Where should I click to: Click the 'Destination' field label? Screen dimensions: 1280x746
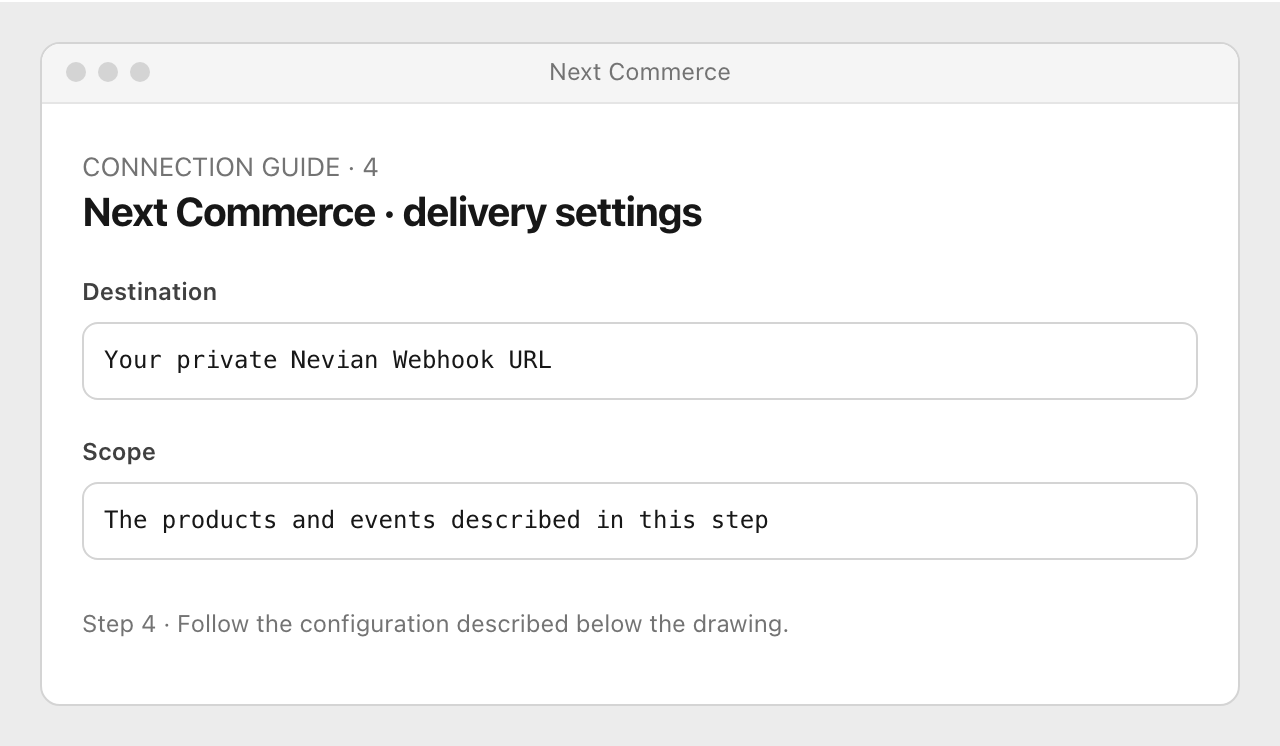point(150,292)
